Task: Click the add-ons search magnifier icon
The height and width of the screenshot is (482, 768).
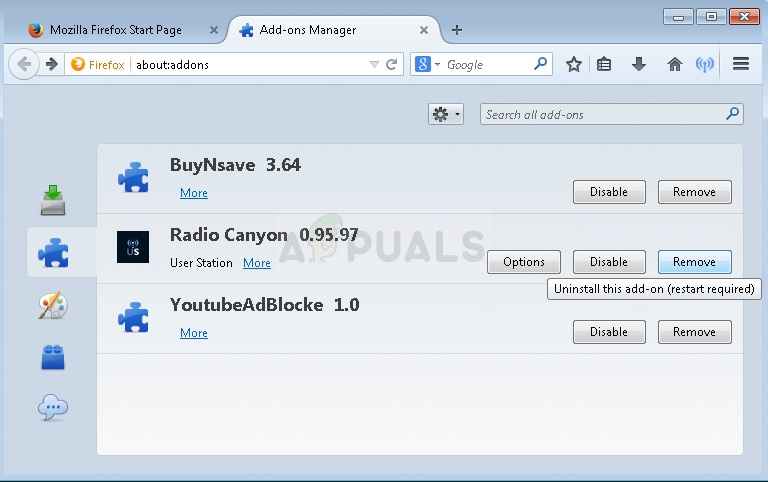Action: pyautogui.click(x=732, y=114)
